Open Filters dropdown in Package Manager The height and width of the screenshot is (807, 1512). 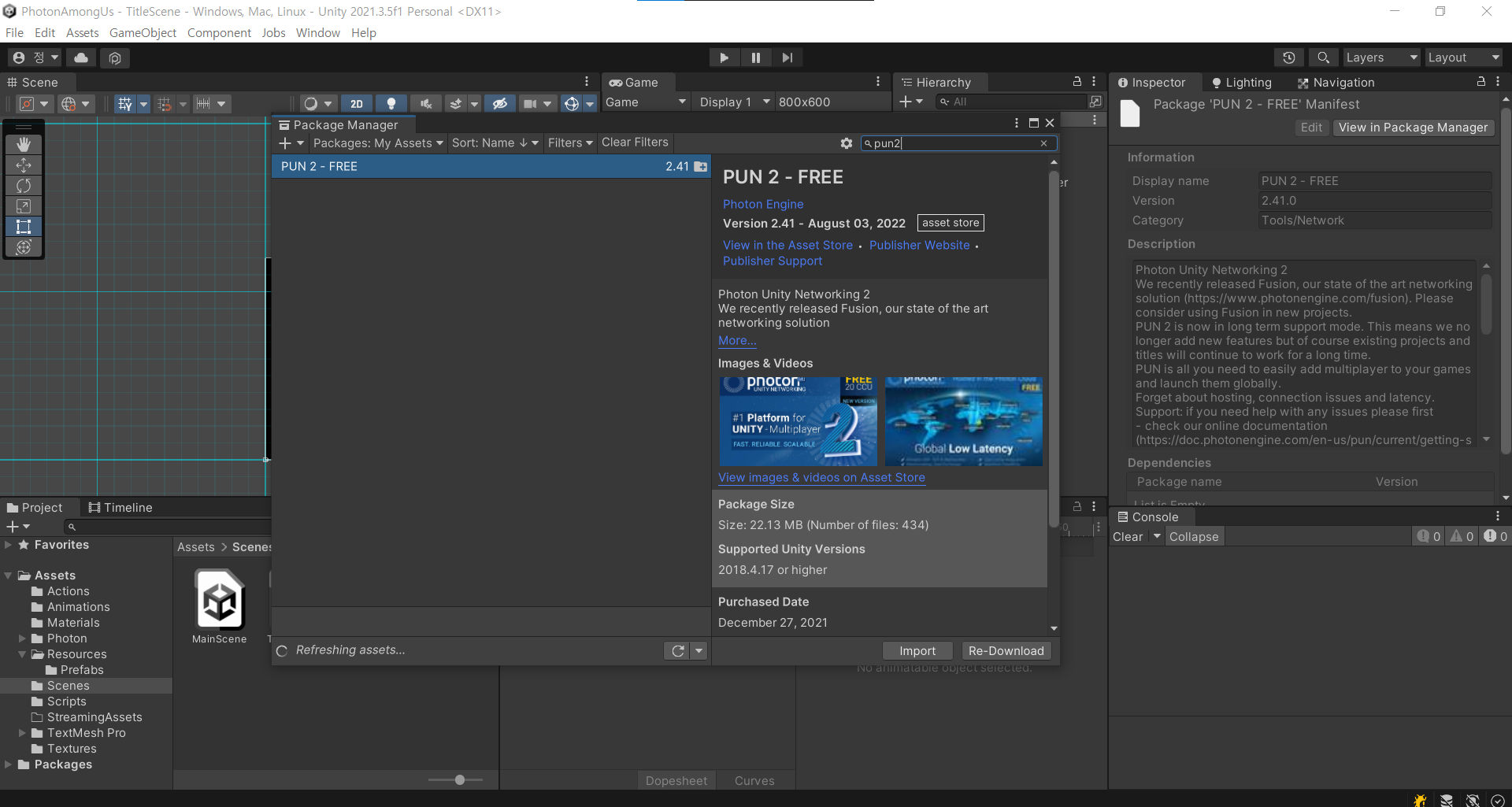click(x=570, y=143)
